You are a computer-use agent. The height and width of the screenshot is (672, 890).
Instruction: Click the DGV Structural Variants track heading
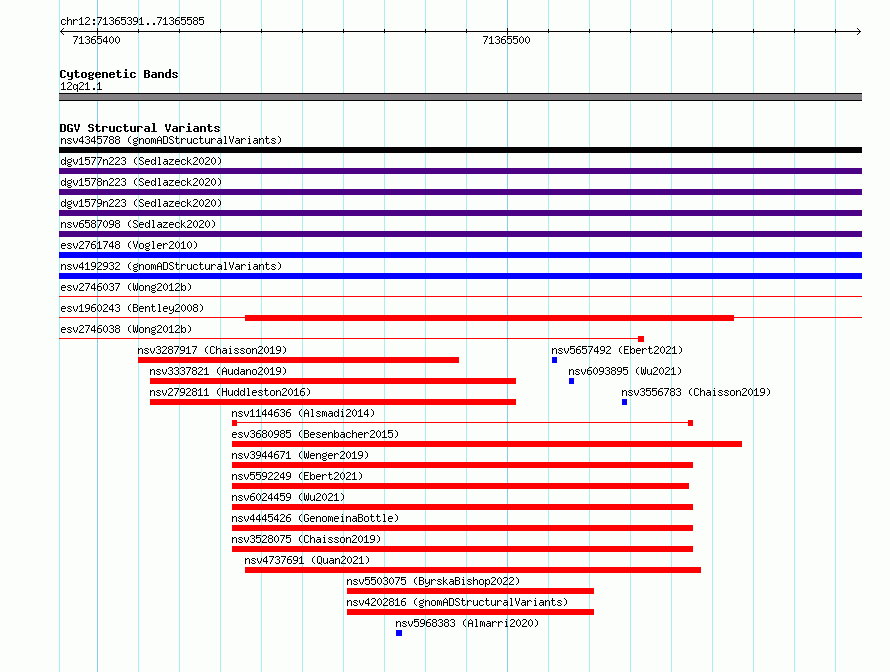coord(140,128)
